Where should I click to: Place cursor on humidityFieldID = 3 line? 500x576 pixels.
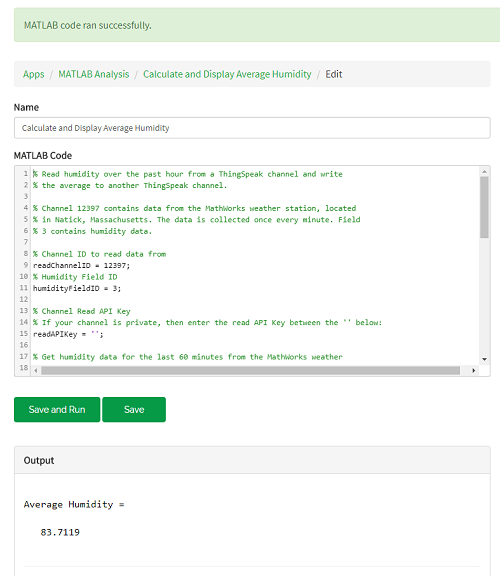[77, 288]
